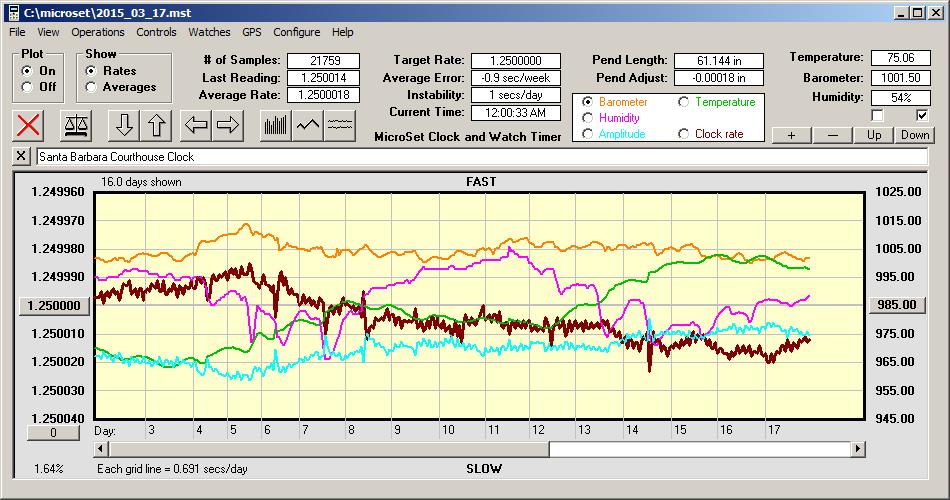Screen dimensions: 950x500
Task: Click the 0 button below the left axis
Action: point(53,433)
